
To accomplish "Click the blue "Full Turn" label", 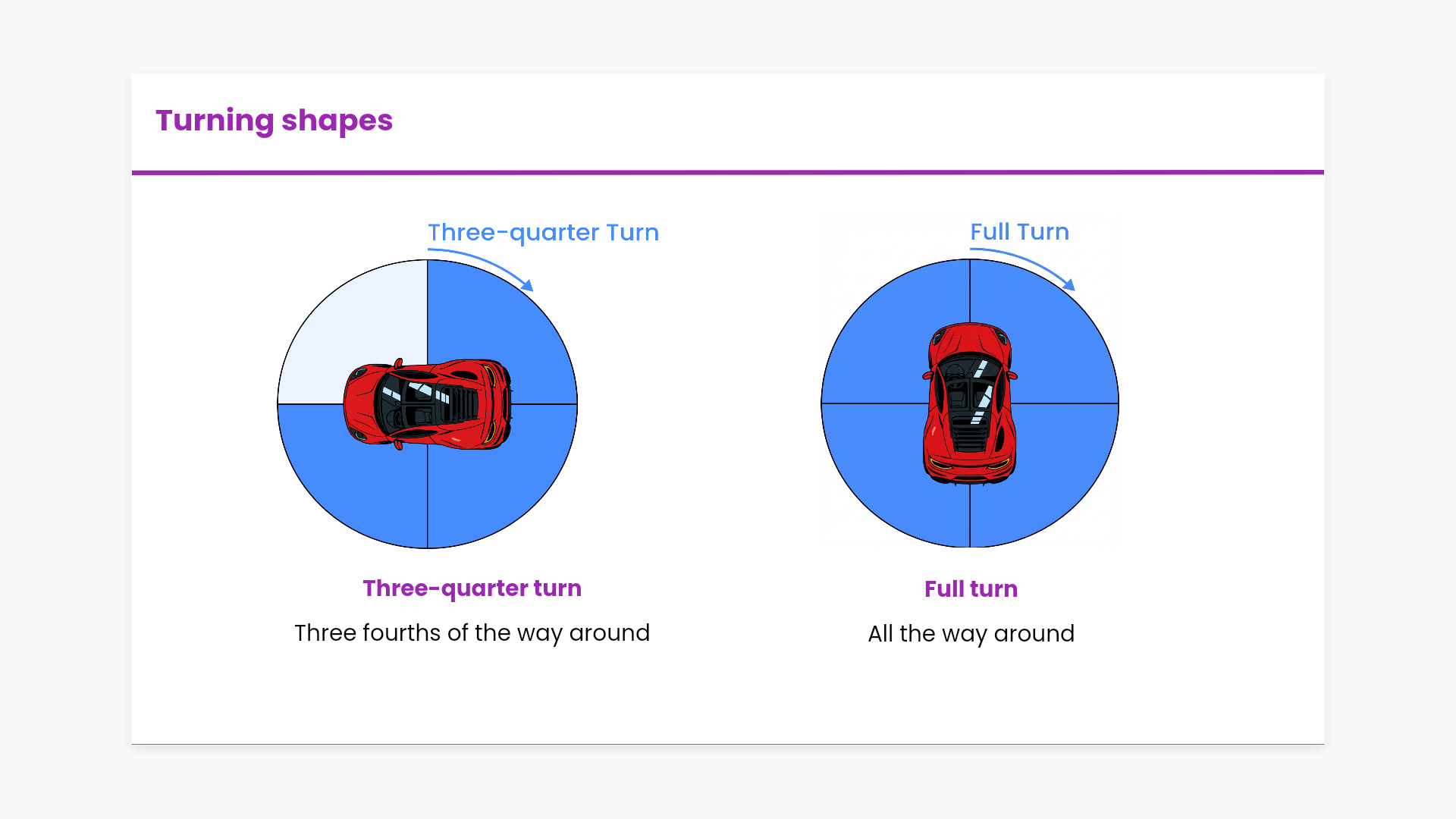I will pyautogui.click(x=1019, y=231).
